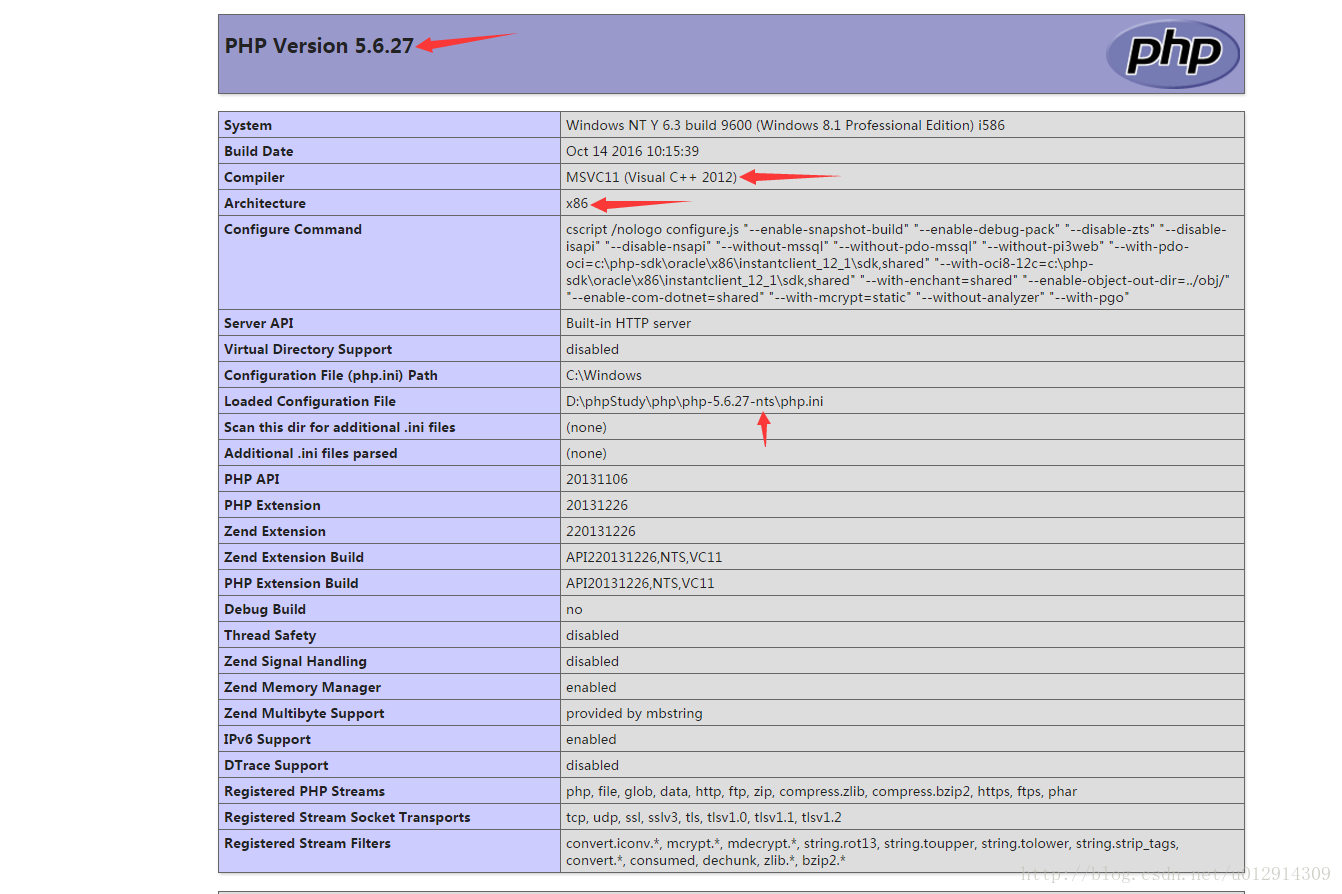Click the 'Configure Command' label

pos(293,229)
